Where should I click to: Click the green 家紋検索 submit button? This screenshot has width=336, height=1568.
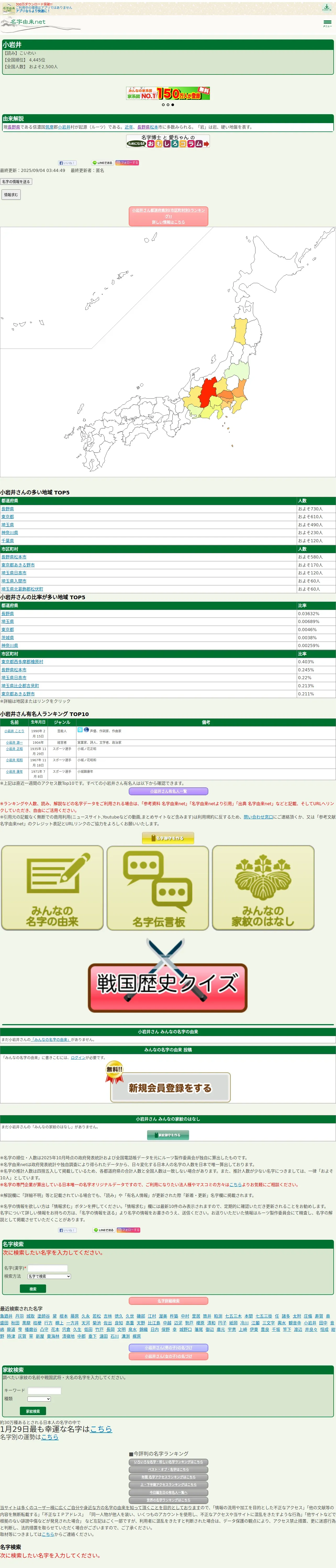tap(33, 1411)
